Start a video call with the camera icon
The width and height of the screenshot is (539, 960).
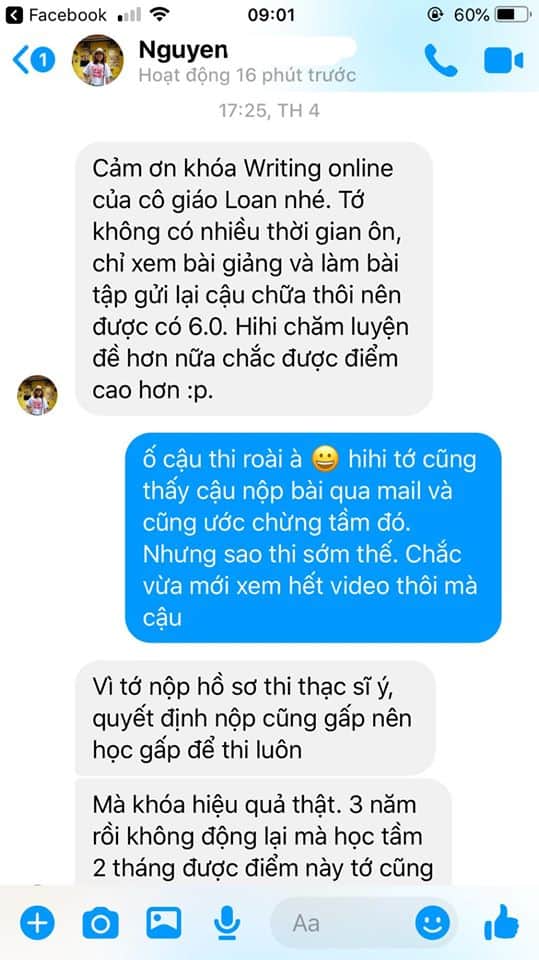coord(503,61)
